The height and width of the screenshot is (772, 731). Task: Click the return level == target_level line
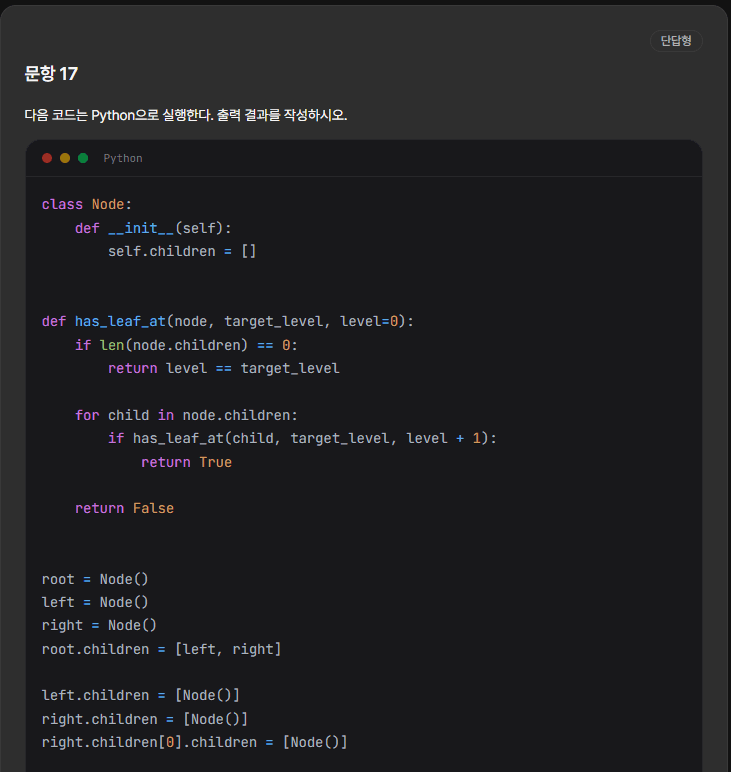point(224,368)
